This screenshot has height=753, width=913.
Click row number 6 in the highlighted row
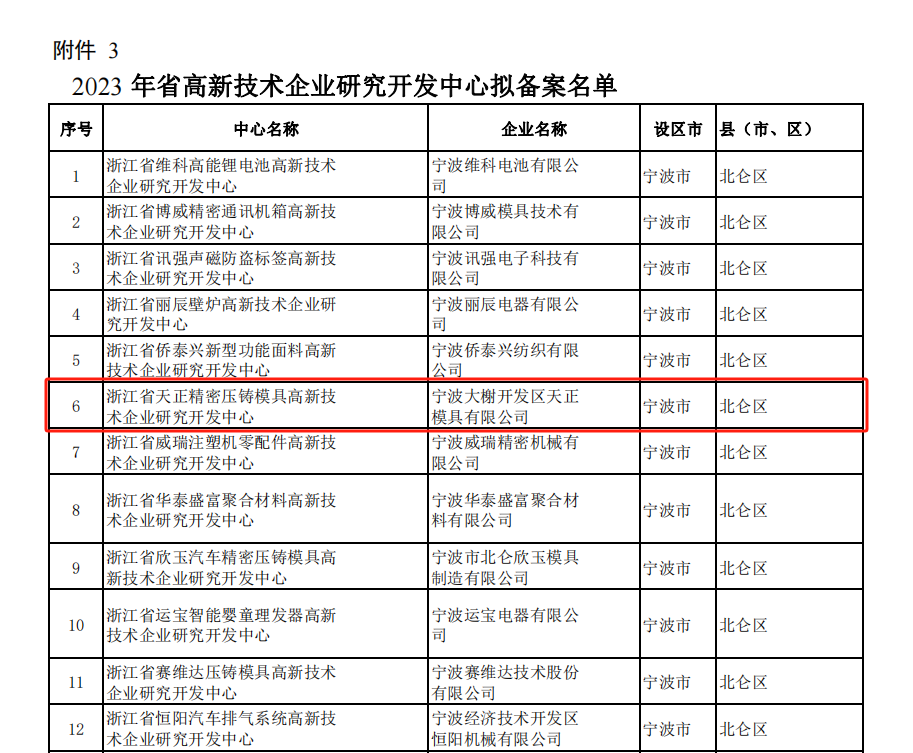click(76, 406)
